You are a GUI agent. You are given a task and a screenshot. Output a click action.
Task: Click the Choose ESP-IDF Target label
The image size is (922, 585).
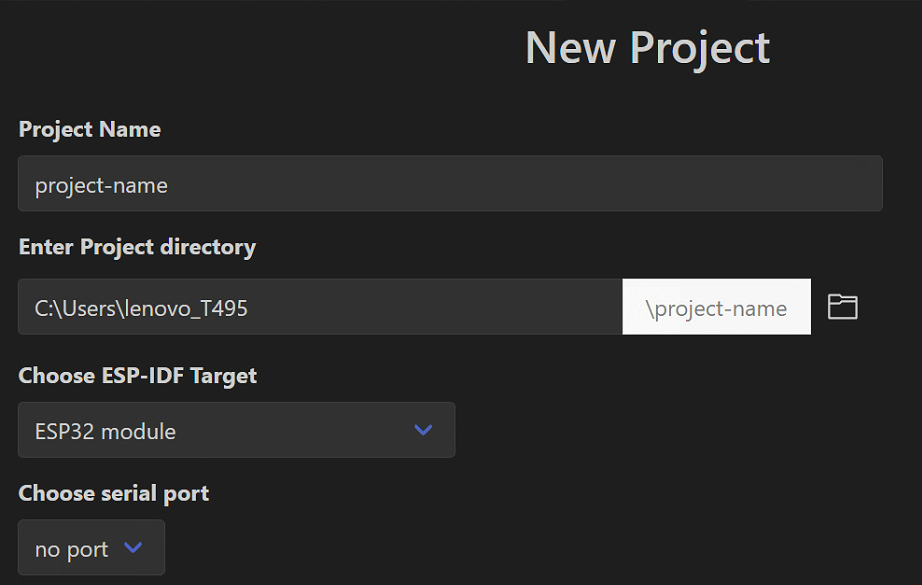click(x=138, y=376)
